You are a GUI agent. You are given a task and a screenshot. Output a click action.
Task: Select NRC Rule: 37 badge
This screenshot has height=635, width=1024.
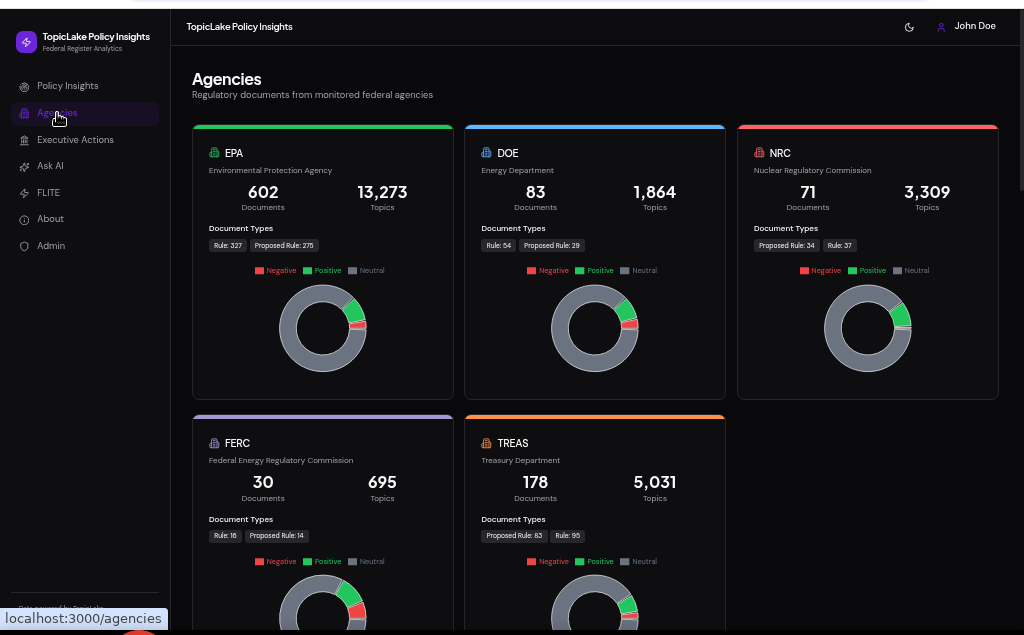coord(839,246)
